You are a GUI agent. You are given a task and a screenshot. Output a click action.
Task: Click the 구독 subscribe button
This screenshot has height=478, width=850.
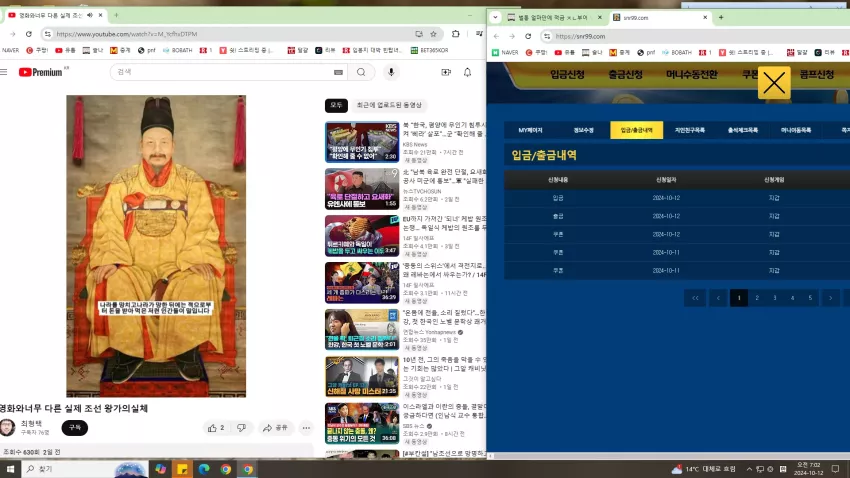pos(75,428)
